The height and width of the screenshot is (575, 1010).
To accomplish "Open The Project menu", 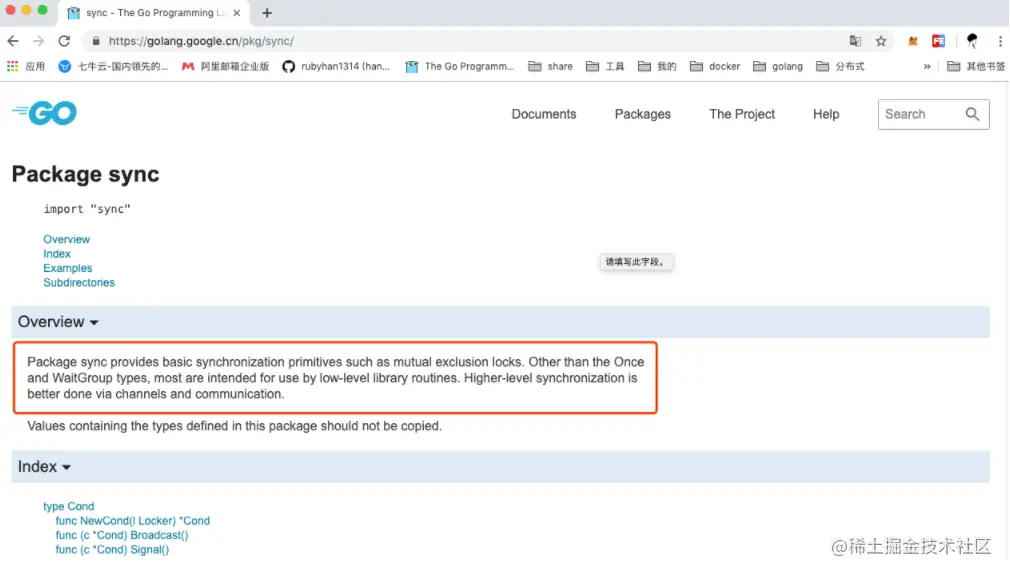I will (x=742, y=114).
